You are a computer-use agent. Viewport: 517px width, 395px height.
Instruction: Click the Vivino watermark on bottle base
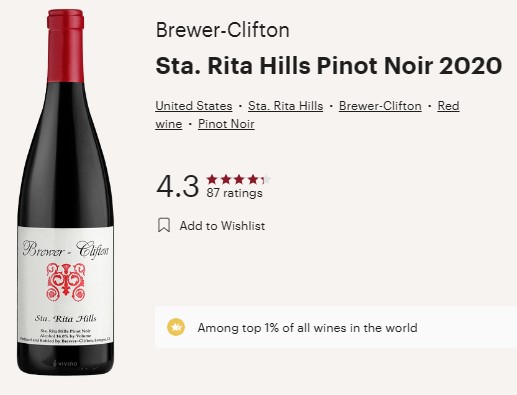65,363
